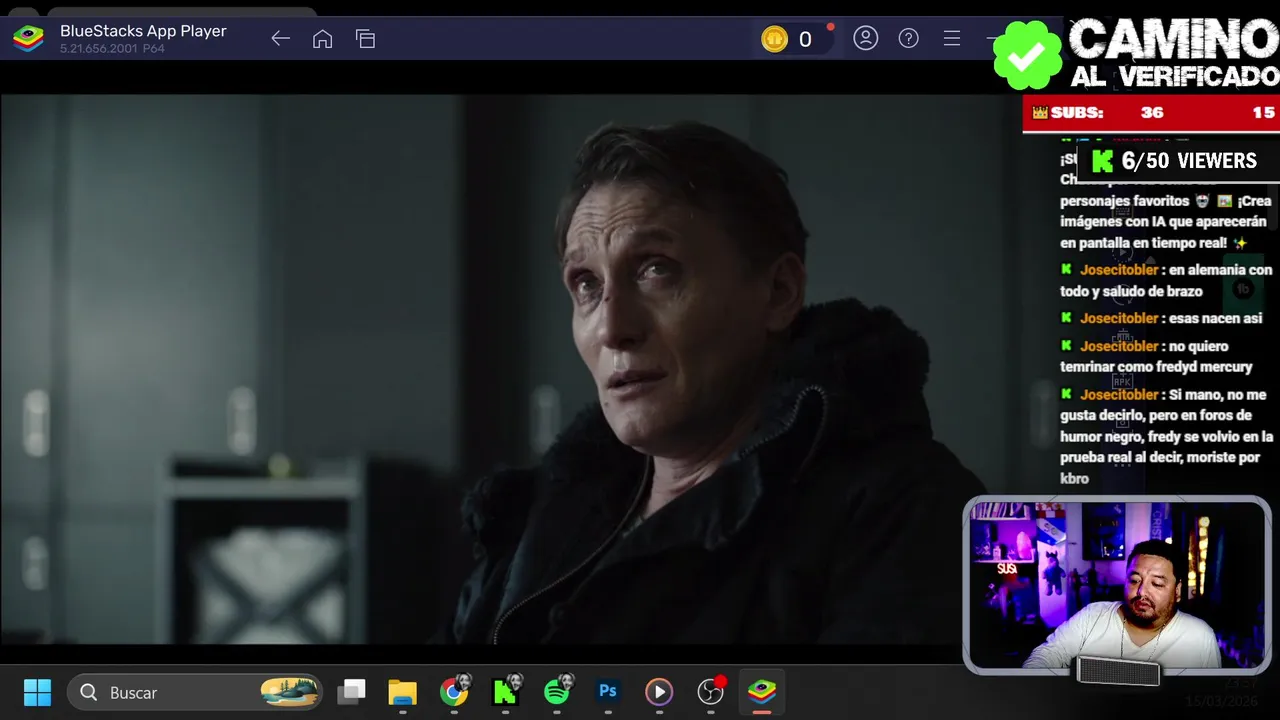Open BlueStacks help question mark icon
Viewport: 1280px width, 720px height.
(x=908, y=38)
